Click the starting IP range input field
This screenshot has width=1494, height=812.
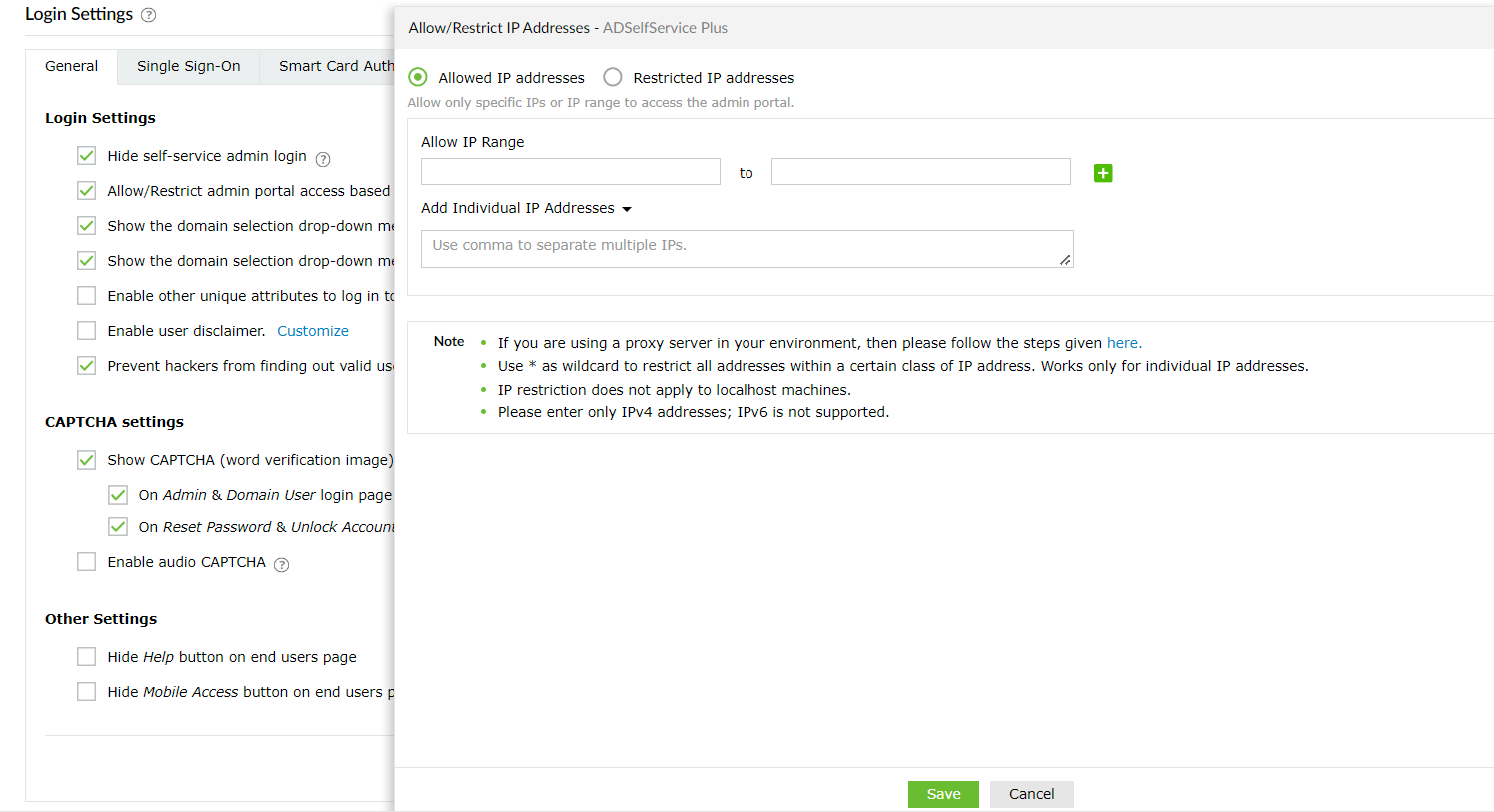click(x=570, y=172)
